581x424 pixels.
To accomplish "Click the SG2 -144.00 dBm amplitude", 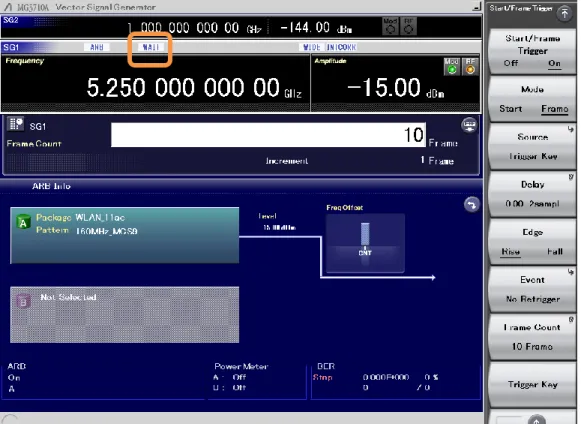I will click(x=316, y=28).
